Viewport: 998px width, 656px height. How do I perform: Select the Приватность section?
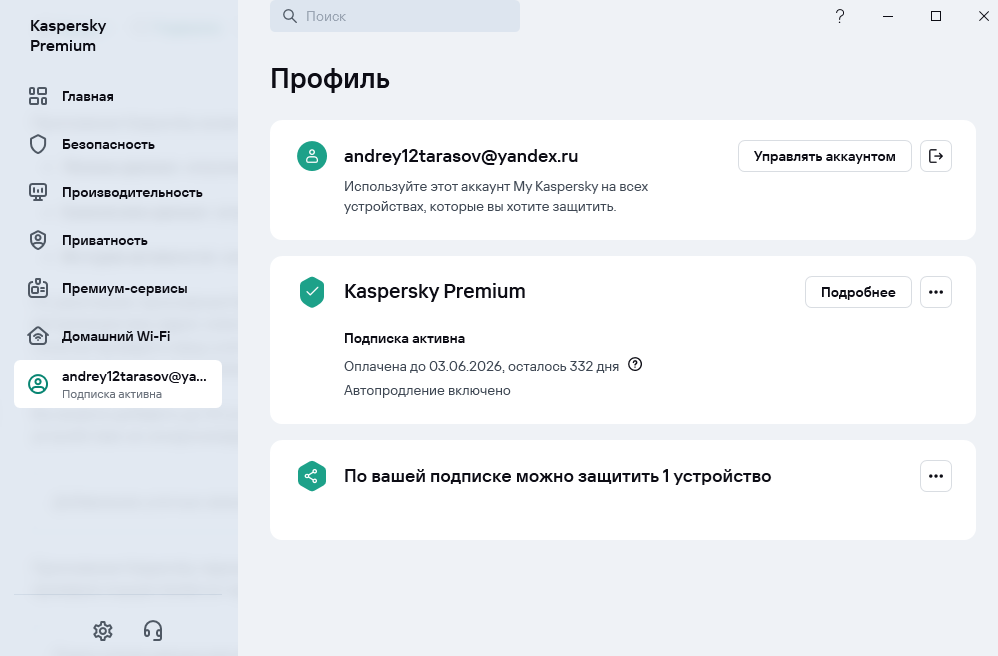(x=118, y=241)
